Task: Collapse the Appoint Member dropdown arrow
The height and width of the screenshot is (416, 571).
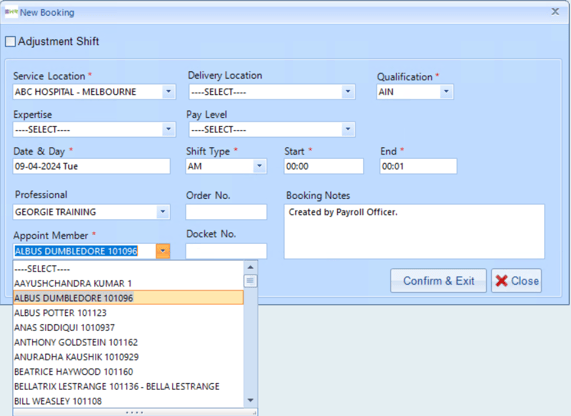Action: [163, 251]
